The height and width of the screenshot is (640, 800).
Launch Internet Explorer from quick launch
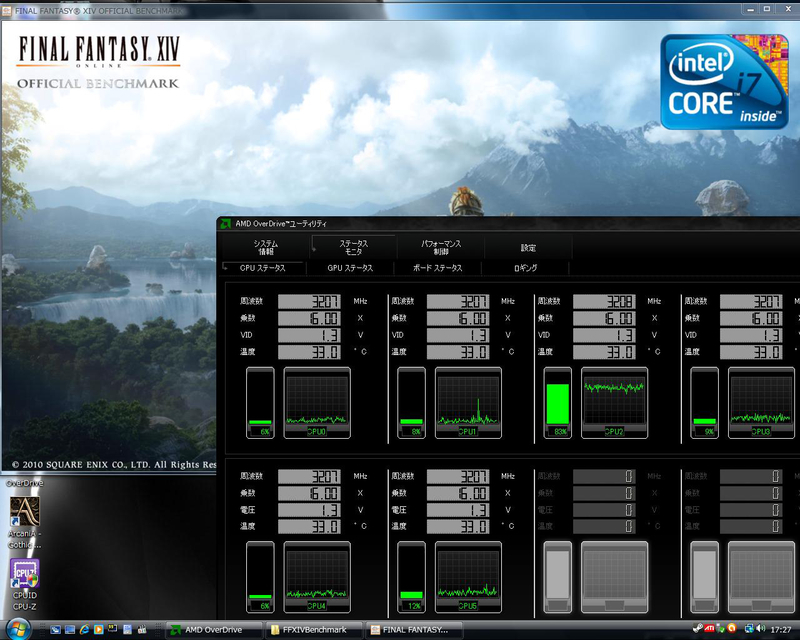(x=84, y=629)
